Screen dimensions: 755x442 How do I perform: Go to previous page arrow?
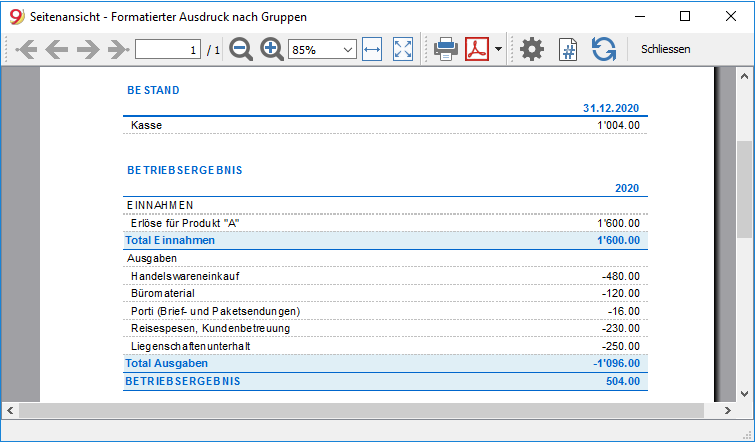[57, 49]
